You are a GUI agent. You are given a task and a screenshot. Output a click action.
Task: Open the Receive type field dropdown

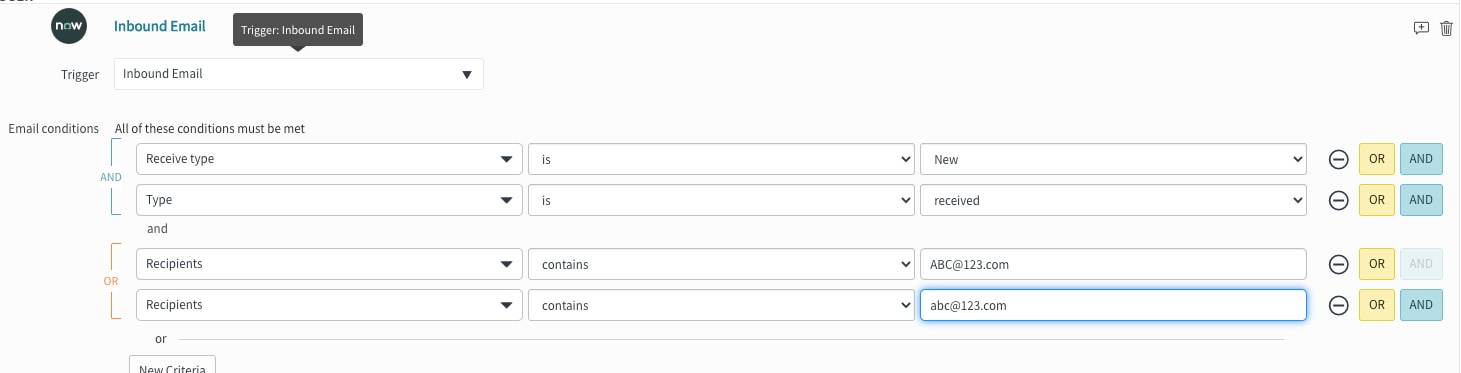[x=329, y=159]
